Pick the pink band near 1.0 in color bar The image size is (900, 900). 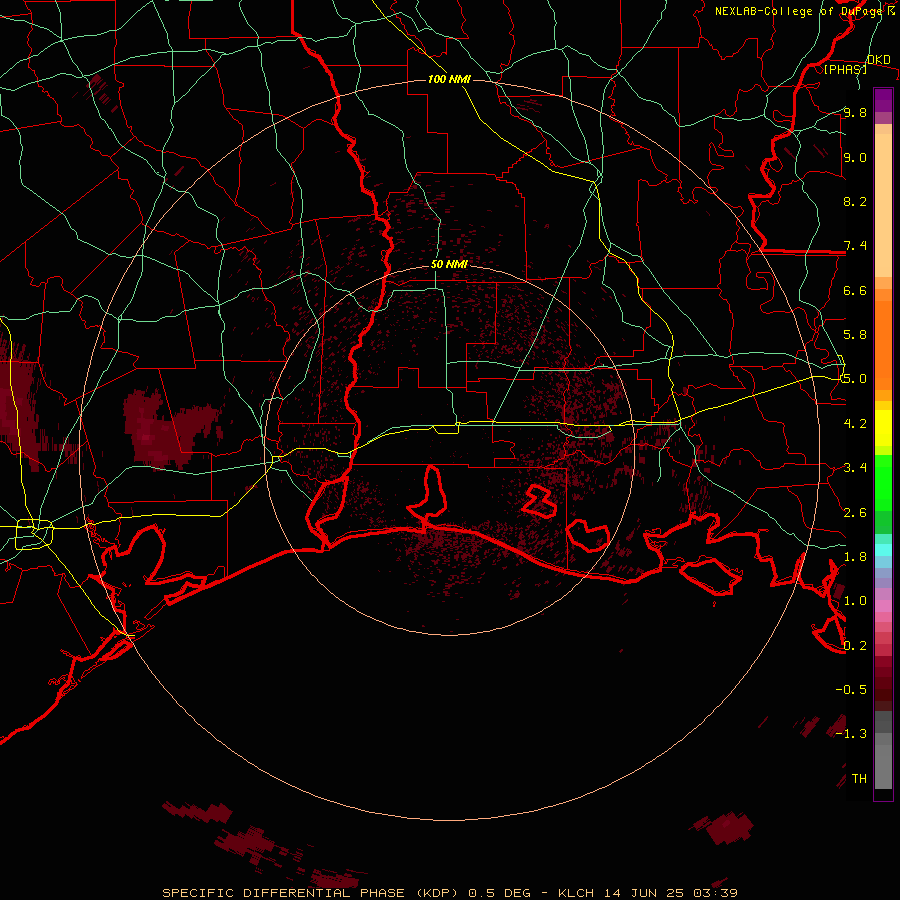pos(883,606)
